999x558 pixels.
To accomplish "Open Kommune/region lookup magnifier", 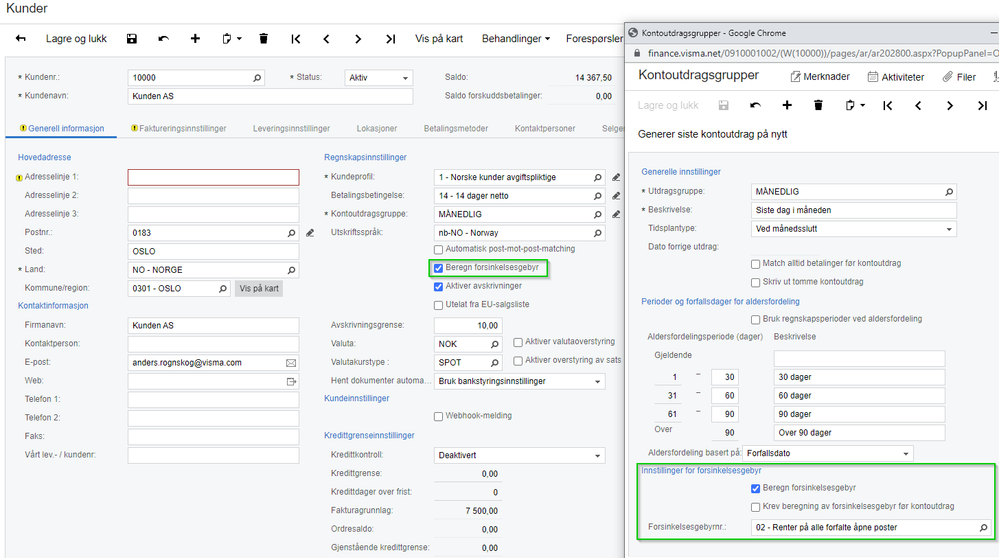I will click(x=223, y=289).
